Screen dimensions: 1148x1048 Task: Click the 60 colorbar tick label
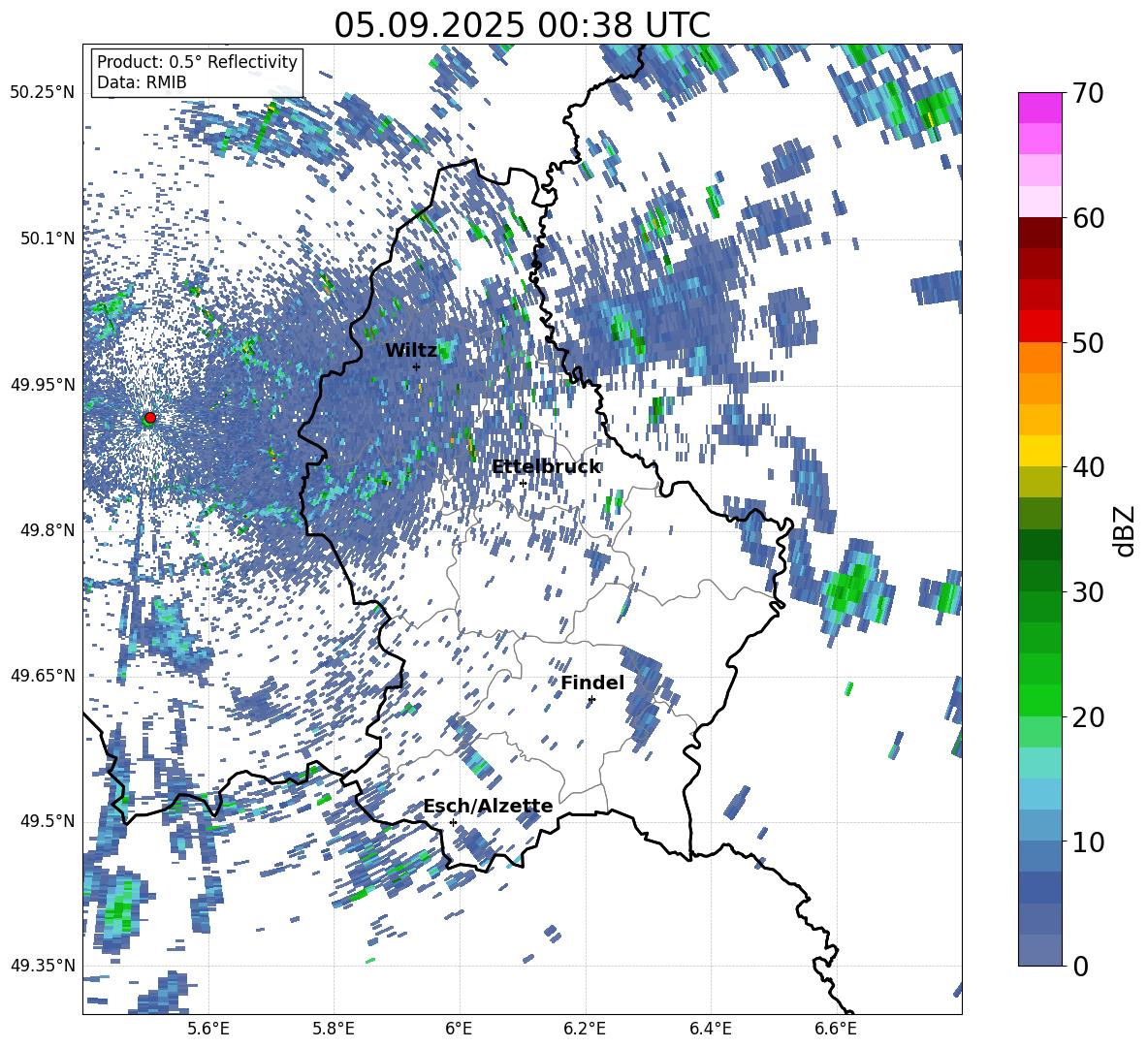coord(1088,218)
